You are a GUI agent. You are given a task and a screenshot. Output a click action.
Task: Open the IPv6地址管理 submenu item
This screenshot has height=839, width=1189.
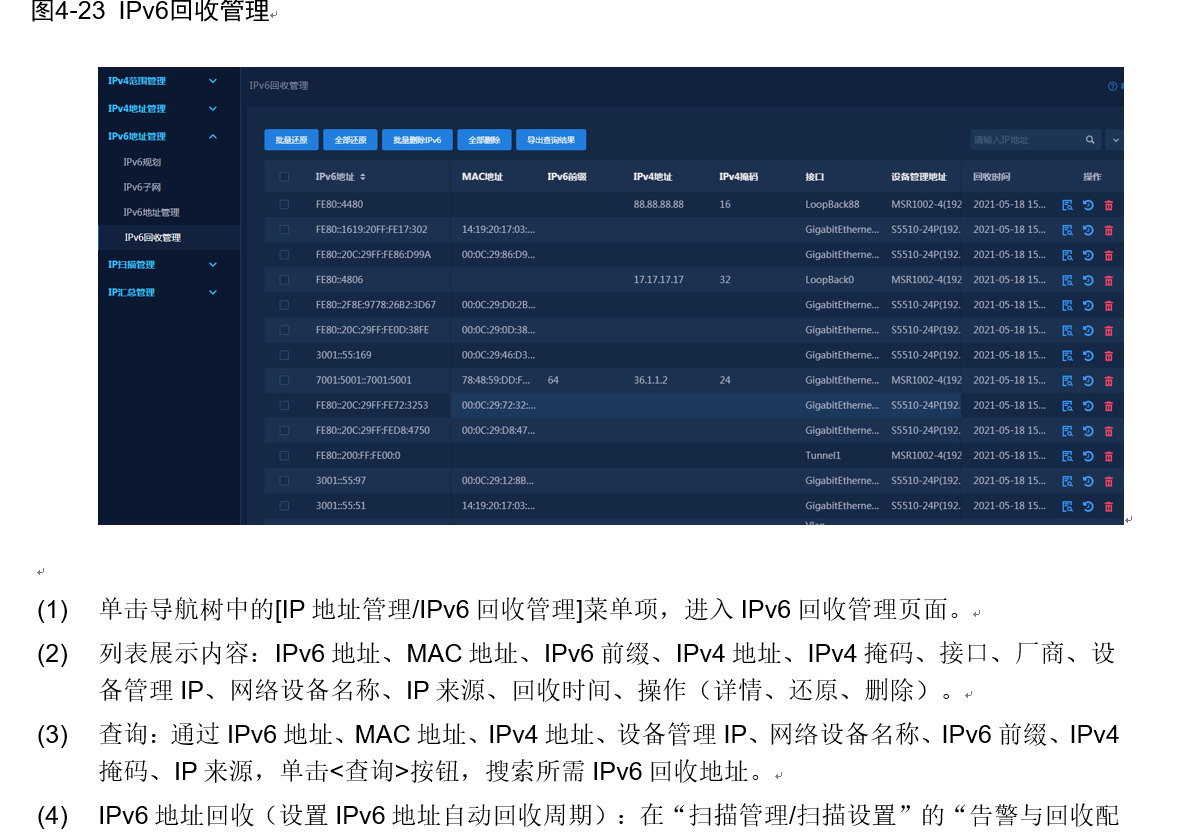(x=151, y=212)
